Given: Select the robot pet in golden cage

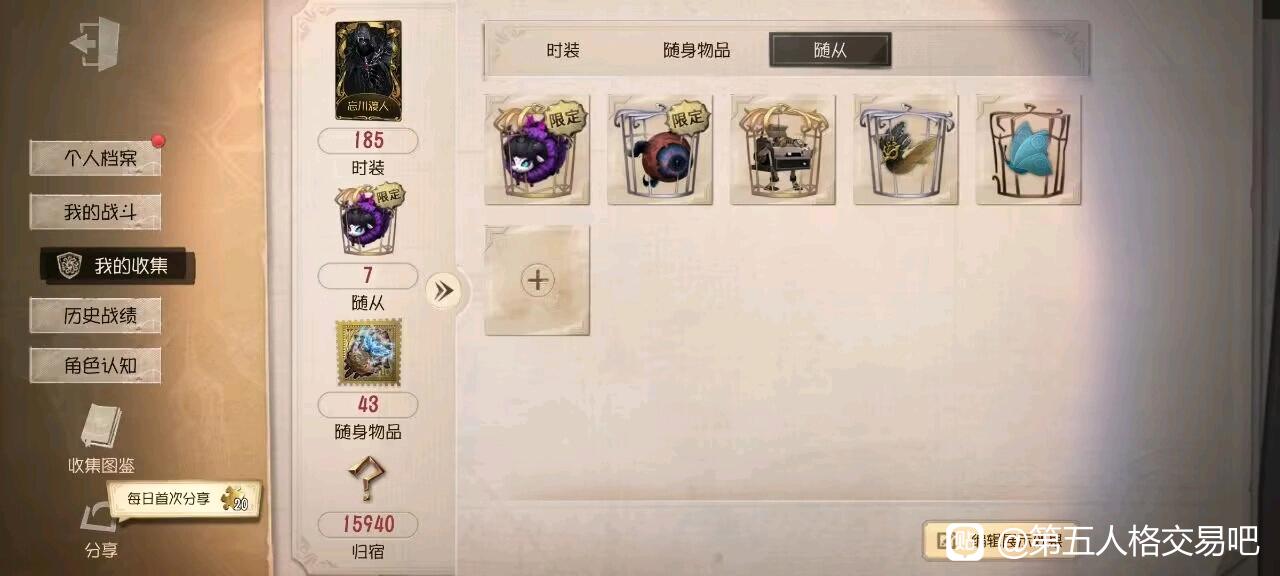Looking at the screenshot, I should [x=783, y=150].
